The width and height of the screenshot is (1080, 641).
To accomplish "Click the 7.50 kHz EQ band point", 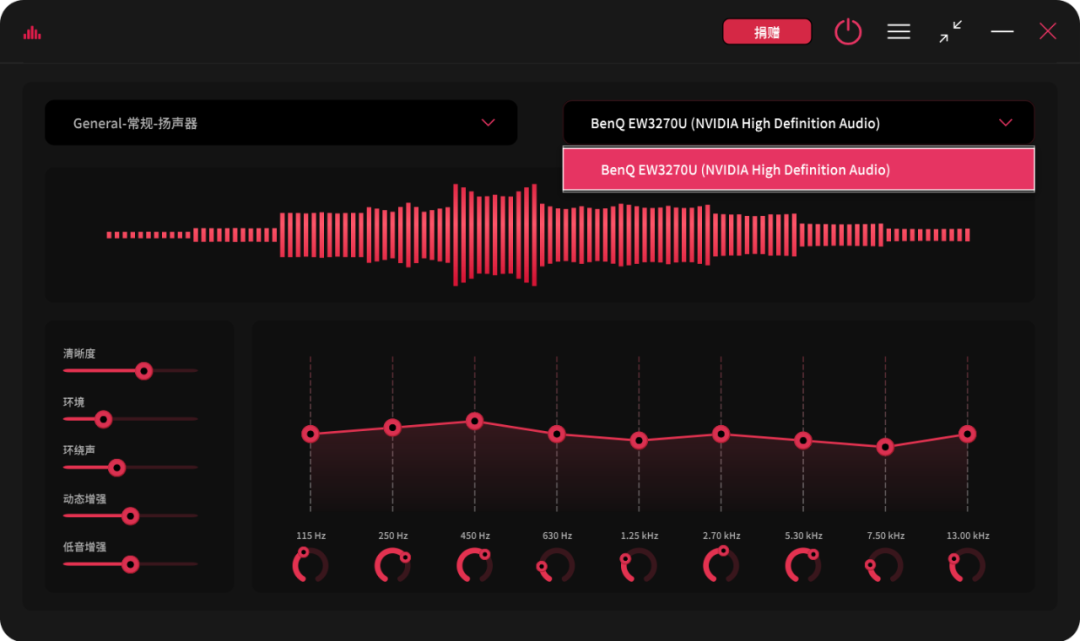I will tap(885, 447).
